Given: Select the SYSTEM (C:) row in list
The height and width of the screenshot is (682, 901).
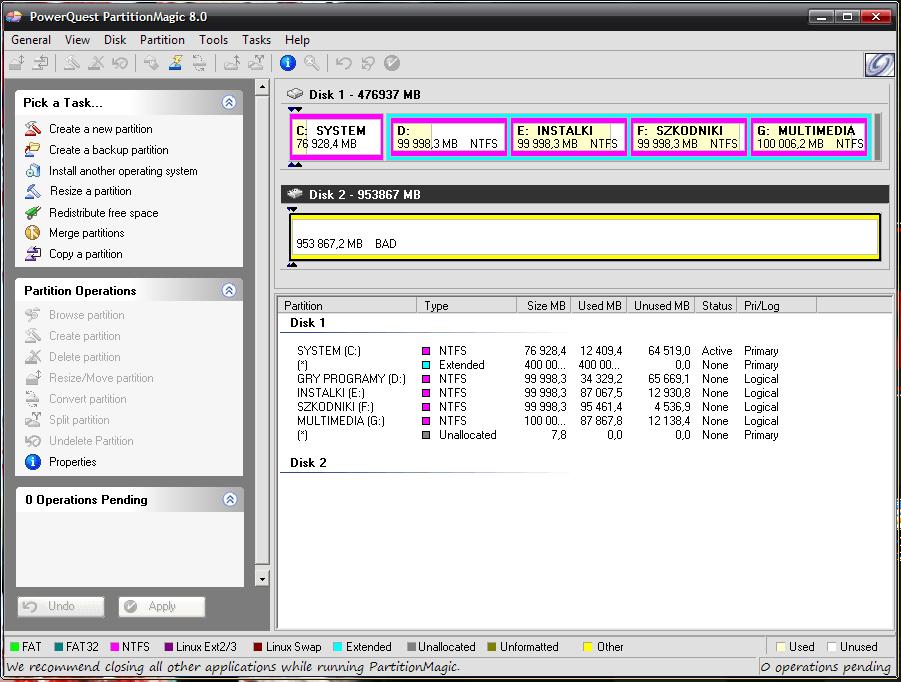Looking at the screenshot, I should coord(537,350).
